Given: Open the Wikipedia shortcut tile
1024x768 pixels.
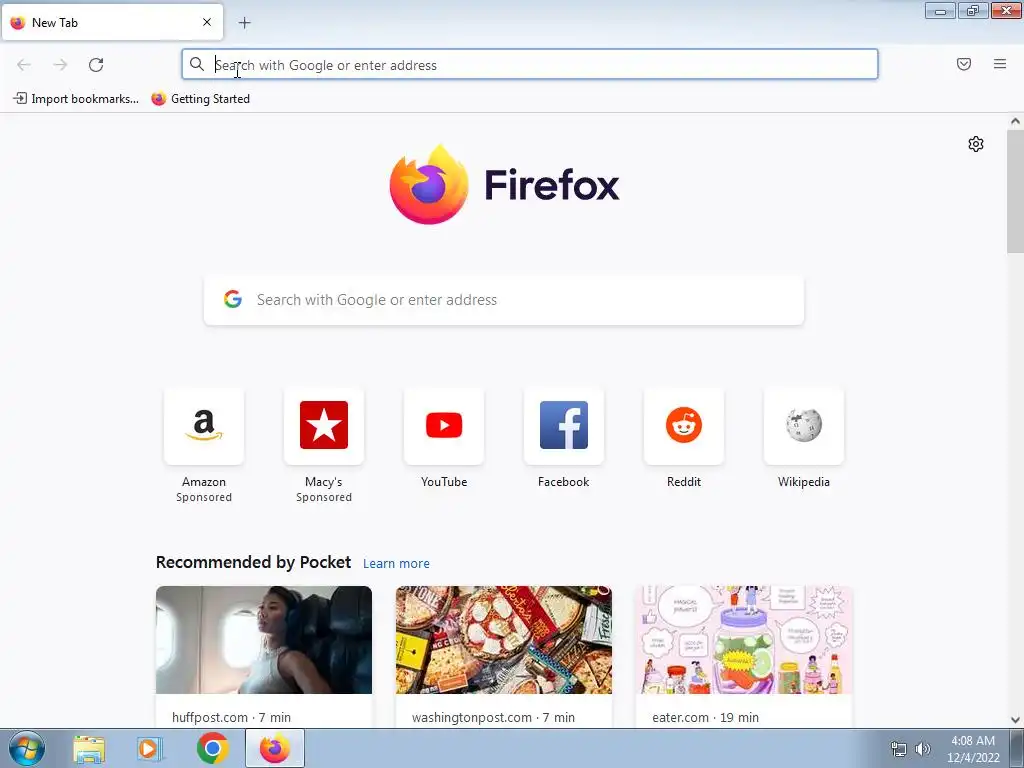Looking at the screenshot, I should [804, 426].
